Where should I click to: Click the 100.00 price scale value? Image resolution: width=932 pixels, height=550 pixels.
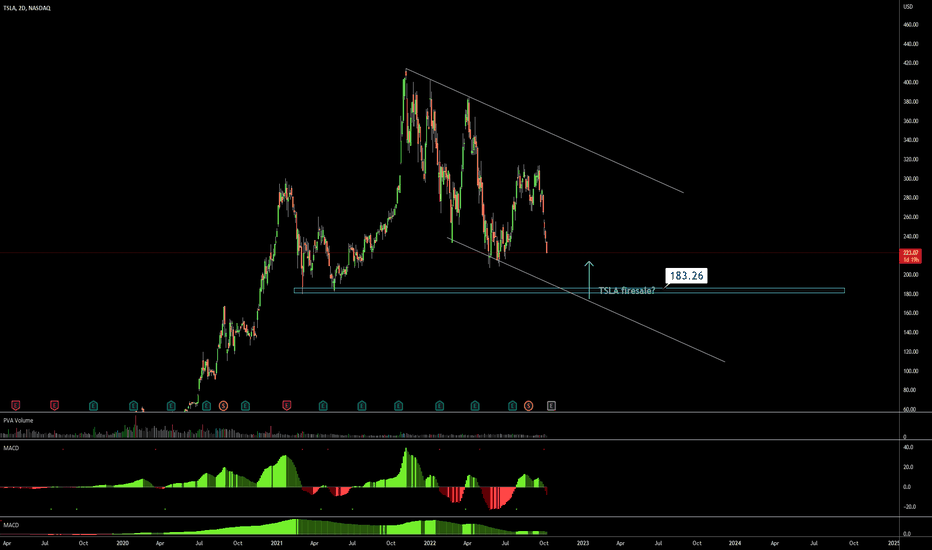click(x=911, y=371)
